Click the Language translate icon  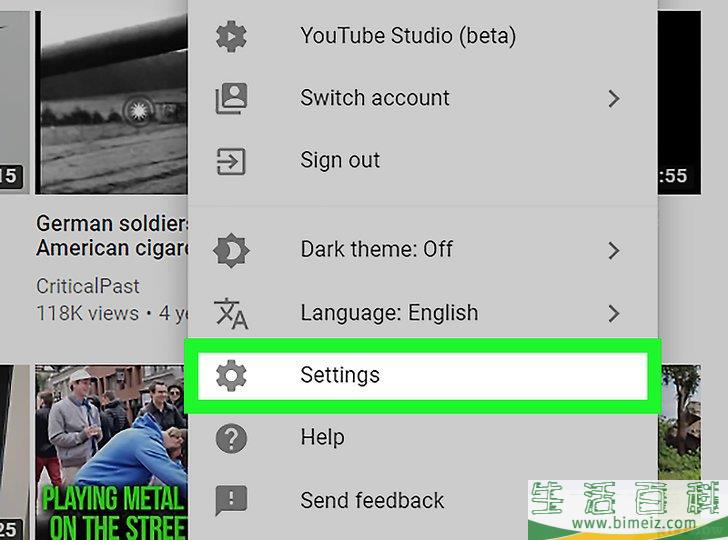(x=231, y=313)
